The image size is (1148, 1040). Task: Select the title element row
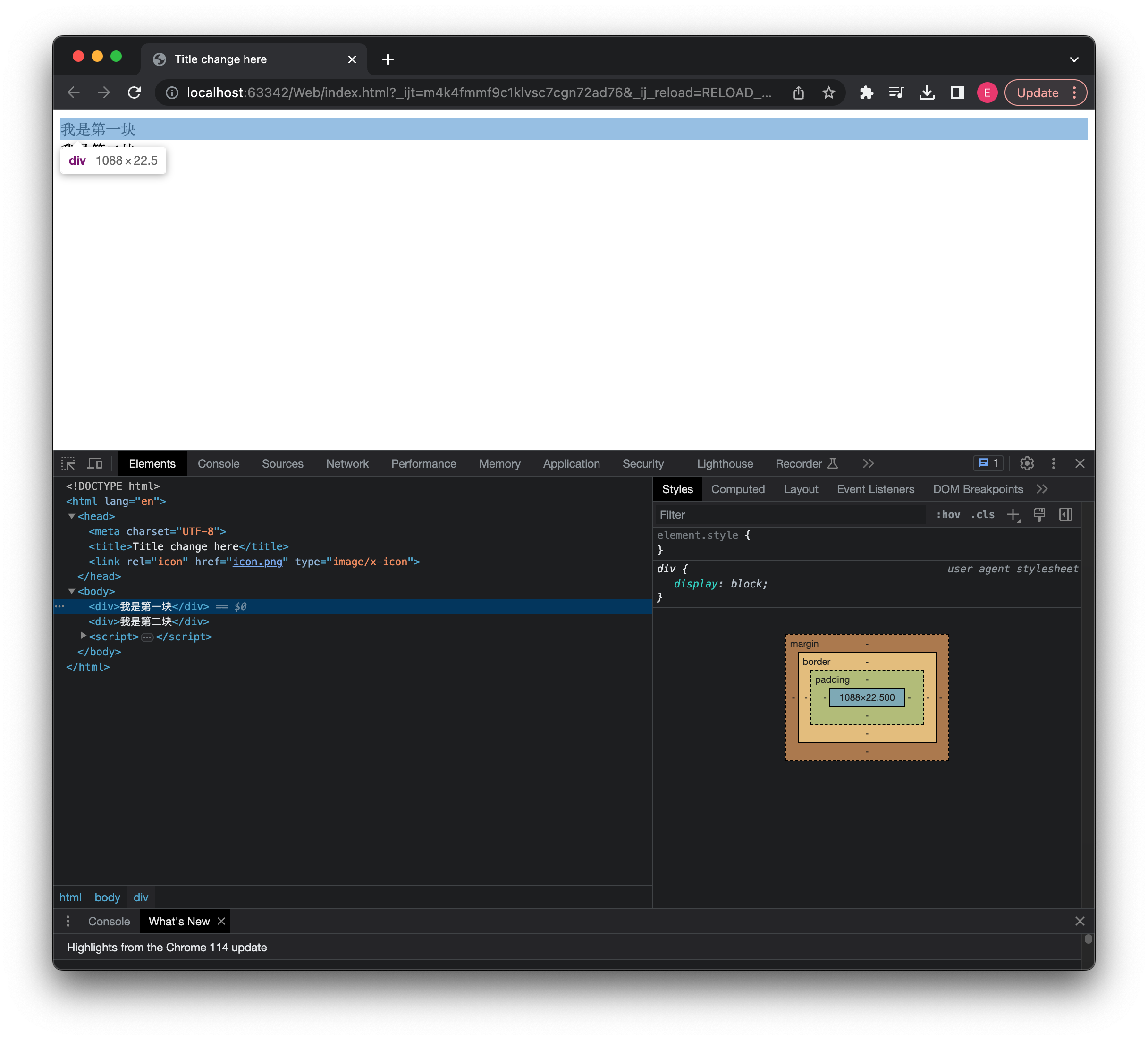click(188, 546)
